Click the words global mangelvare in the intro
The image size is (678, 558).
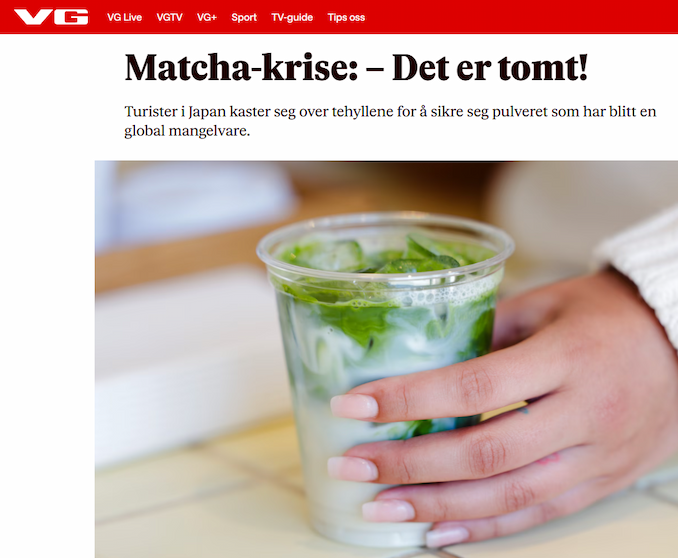click(187, 131)
